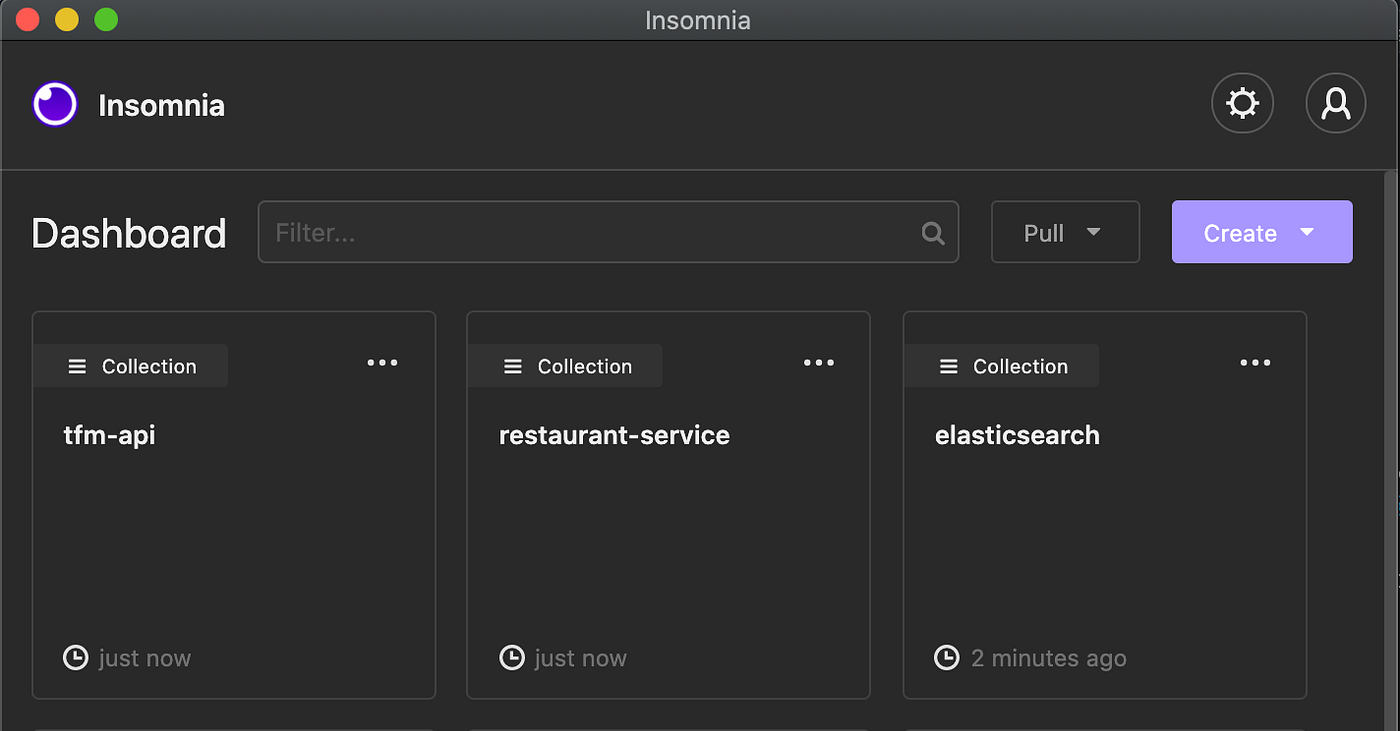Open the three-dots menu on the tfm-api card
This screenshot has height=731, width=1400.
pyautogui.click(x=382, y=363)
